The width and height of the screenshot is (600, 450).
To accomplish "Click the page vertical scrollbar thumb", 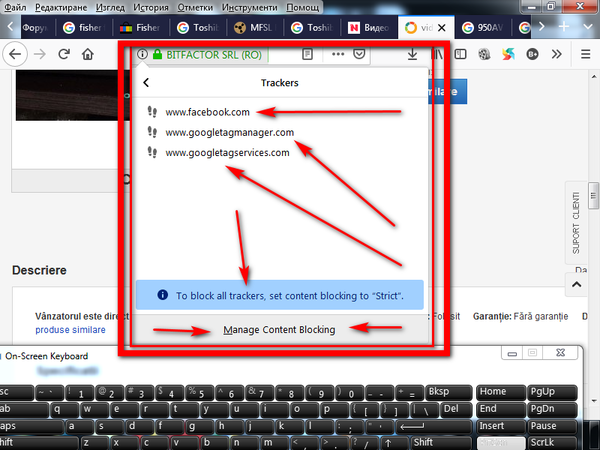I will (x=593, y=196).
